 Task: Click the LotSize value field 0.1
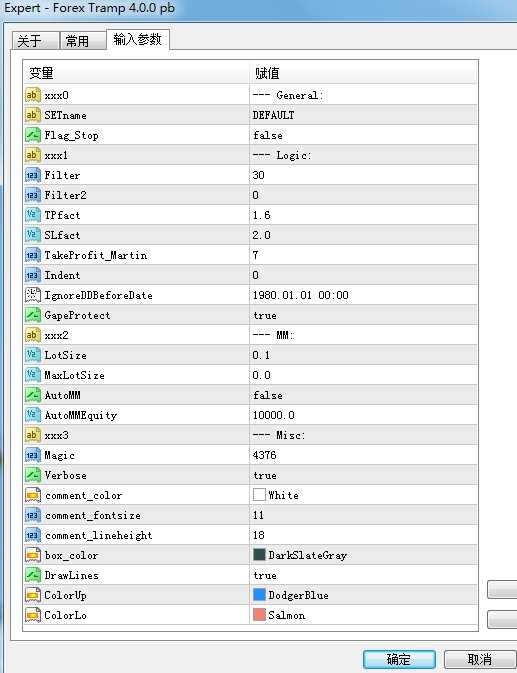coord(363,355)
